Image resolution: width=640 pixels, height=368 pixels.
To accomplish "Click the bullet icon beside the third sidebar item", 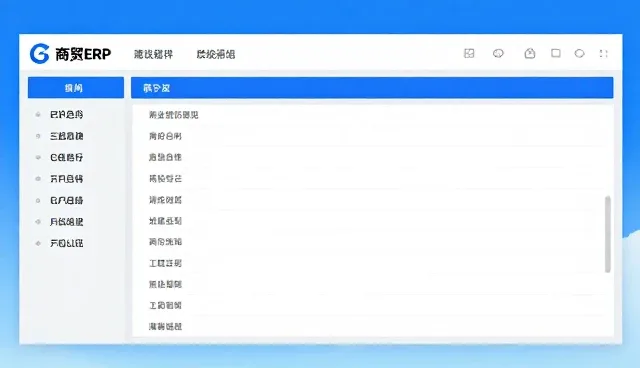I will click(x=38, y=157).
